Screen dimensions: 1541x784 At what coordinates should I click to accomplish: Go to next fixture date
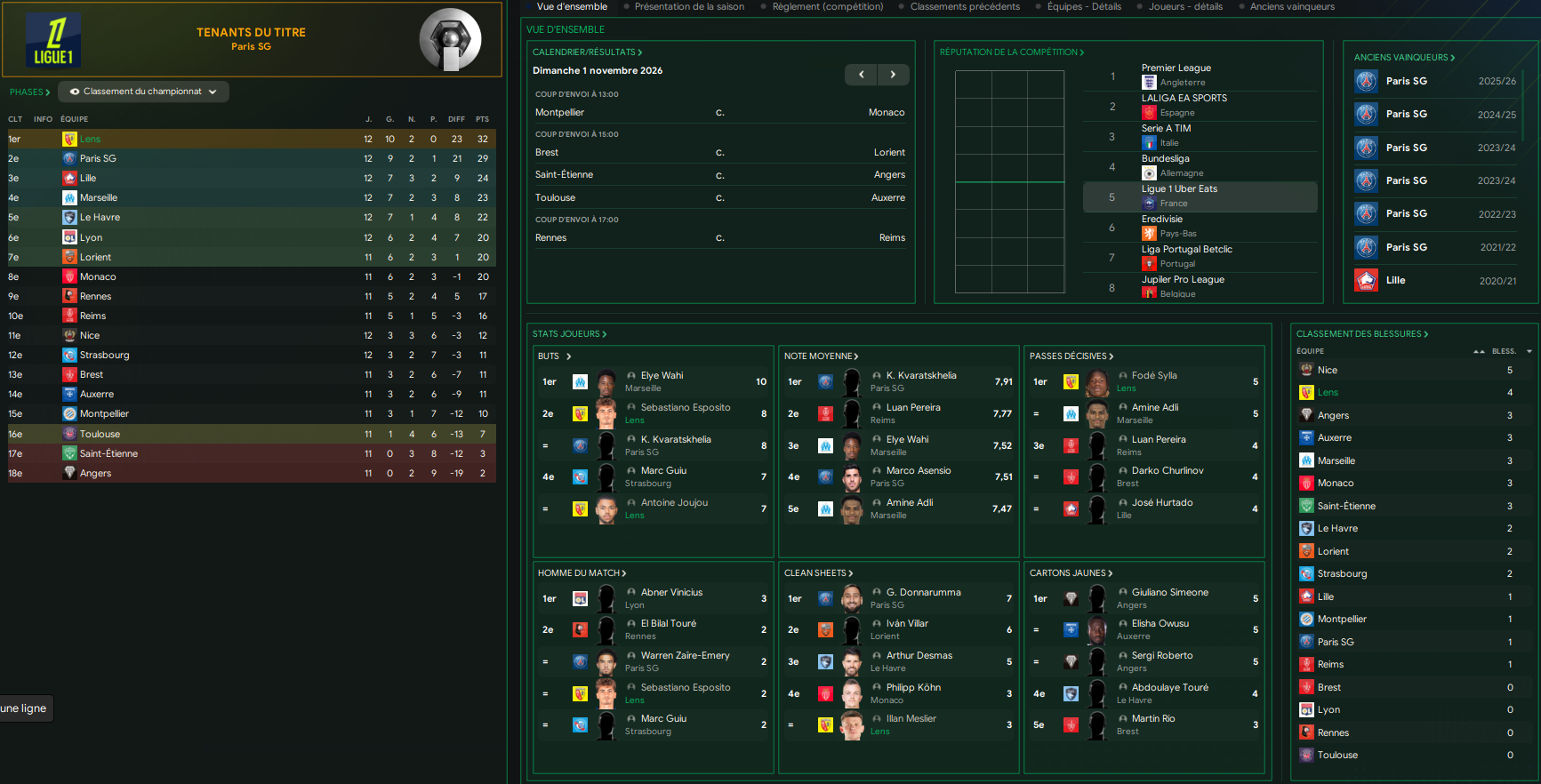pyautogui.click(x=893, y=75)
